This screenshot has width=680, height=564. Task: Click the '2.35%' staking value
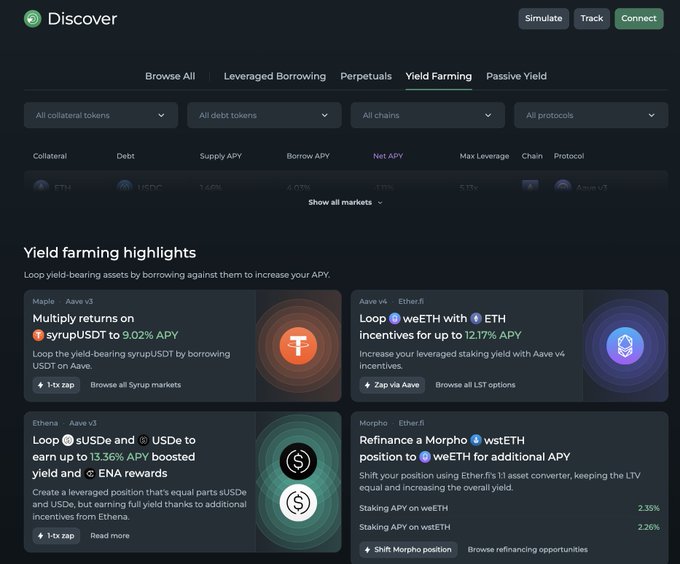648,508
